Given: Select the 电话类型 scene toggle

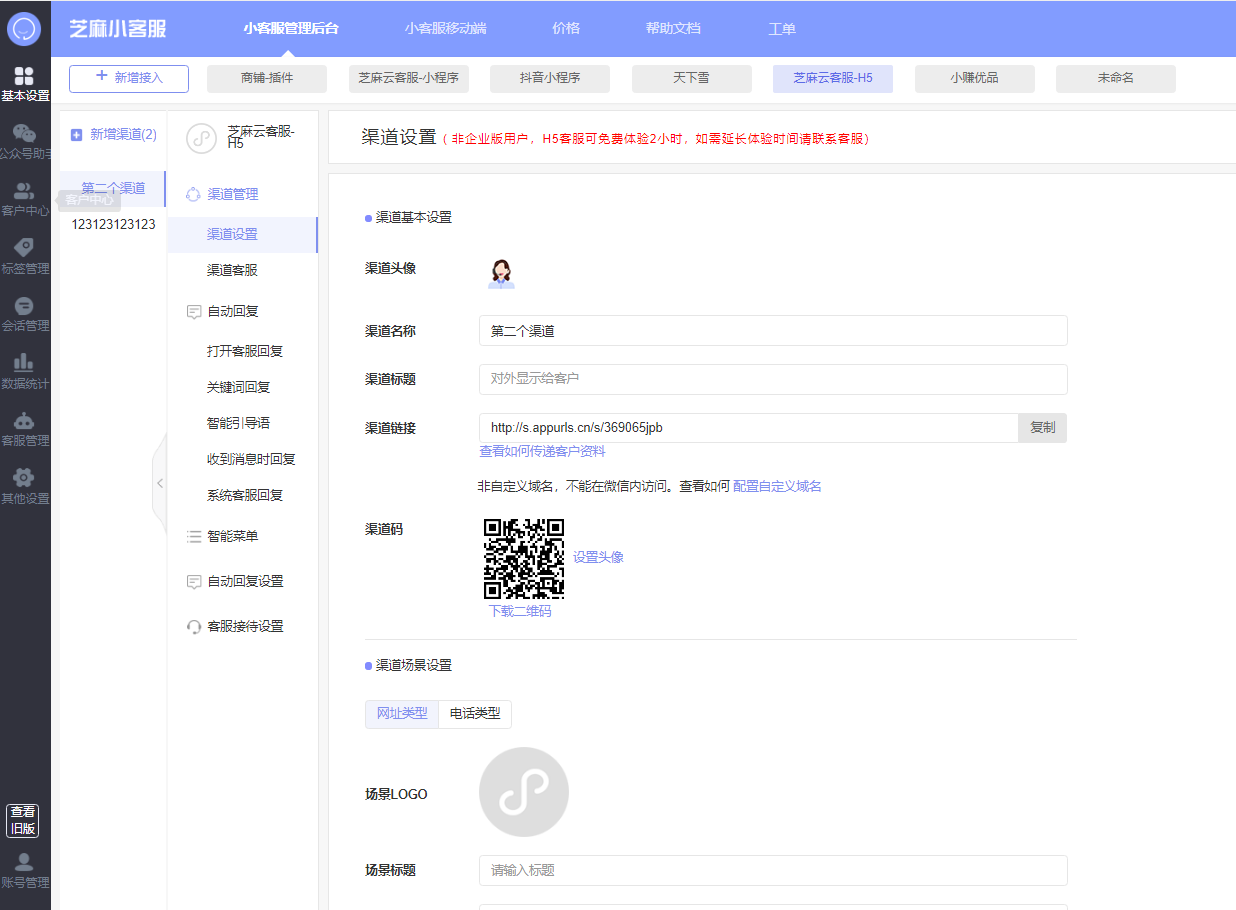Looking at the screenshot, I should [x=475, y=714].
